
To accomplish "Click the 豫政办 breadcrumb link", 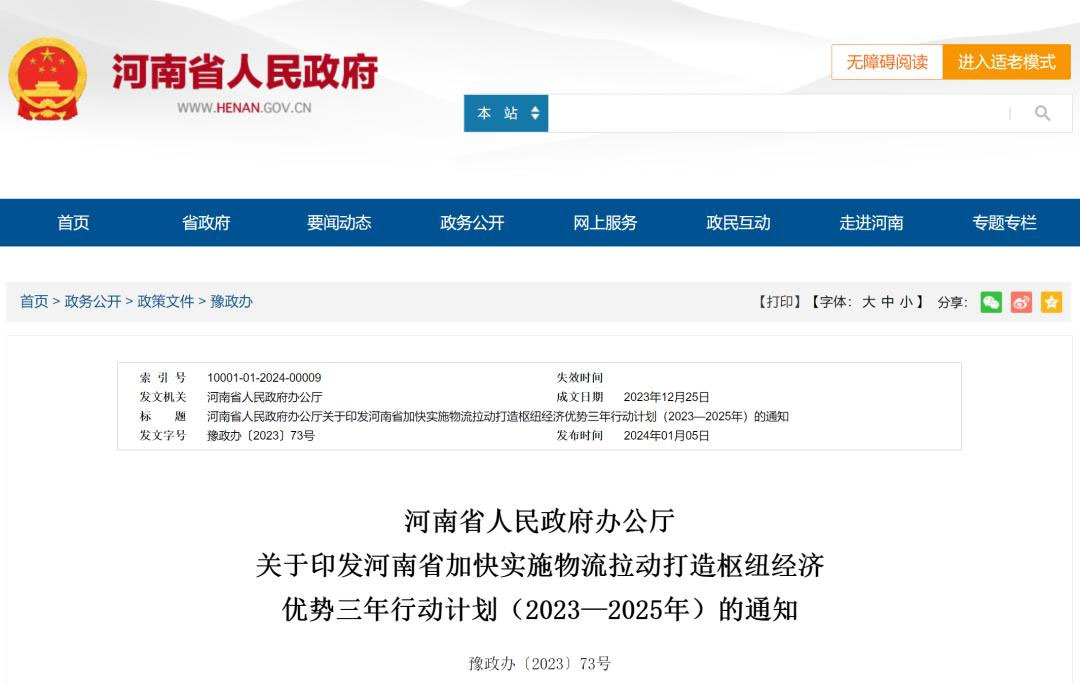I will pos(231,301).
